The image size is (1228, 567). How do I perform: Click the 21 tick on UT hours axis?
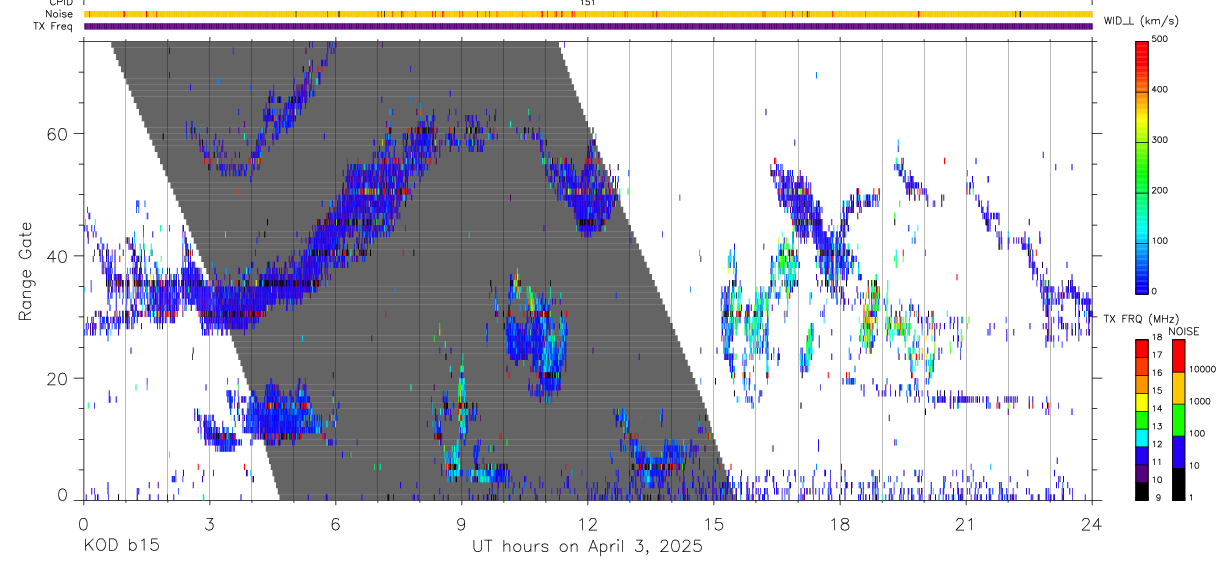click(x=966, y=524)
